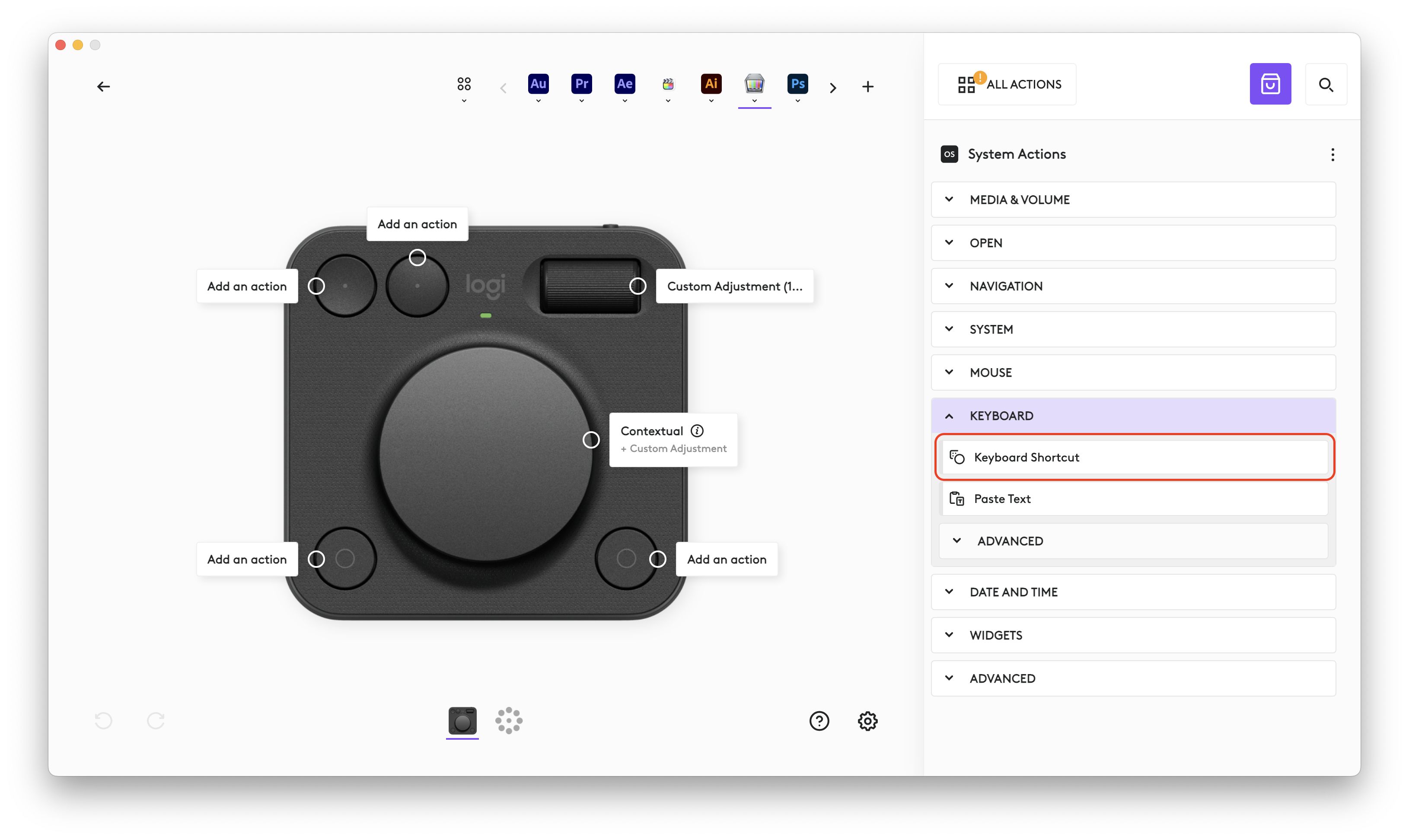Go back with the left arrow
This screenshot has height=840, width=1409.
point(103,86)
